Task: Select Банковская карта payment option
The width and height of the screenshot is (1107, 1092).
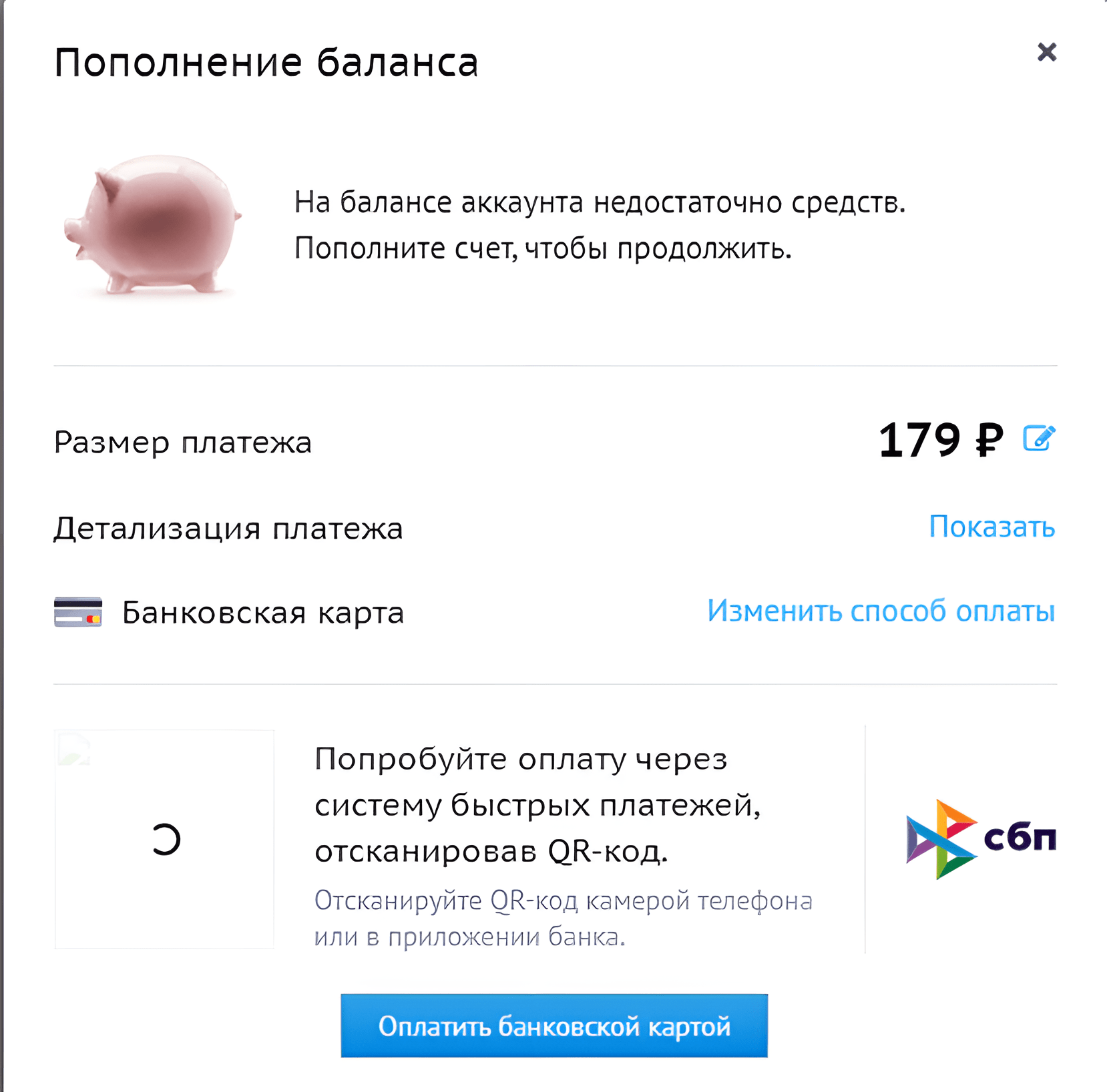Action: [260, 611]
